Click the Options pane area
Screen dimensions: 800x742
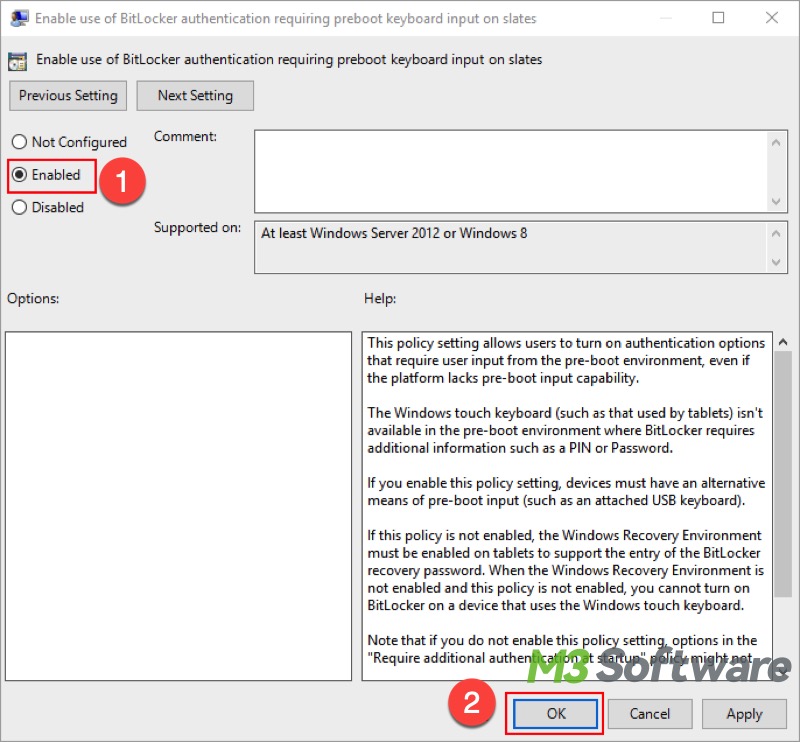178,506
